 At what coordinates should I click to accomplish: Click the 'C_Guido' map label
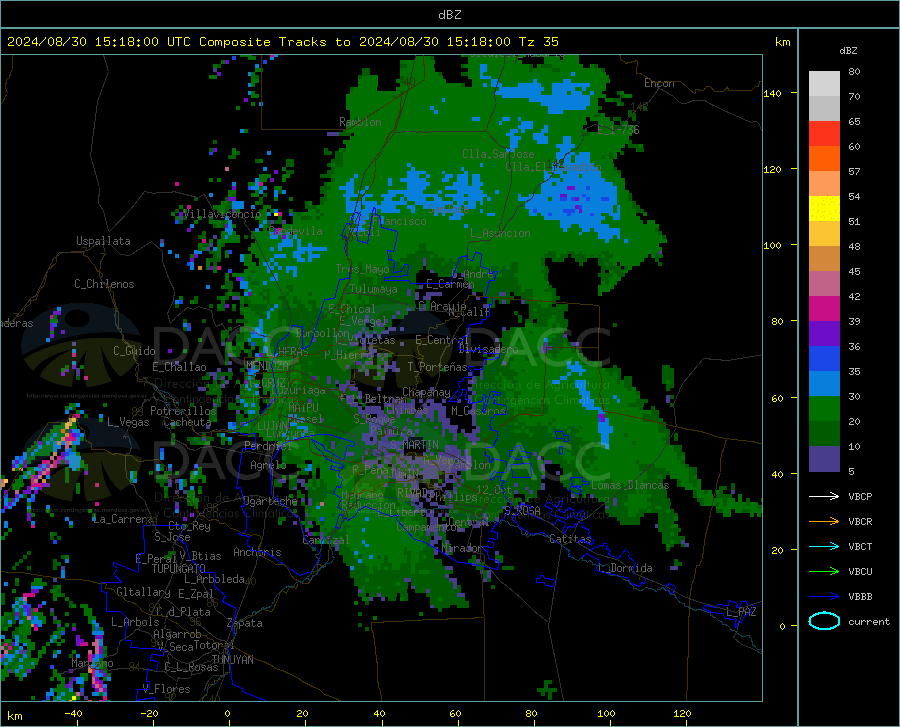[134, 351]
